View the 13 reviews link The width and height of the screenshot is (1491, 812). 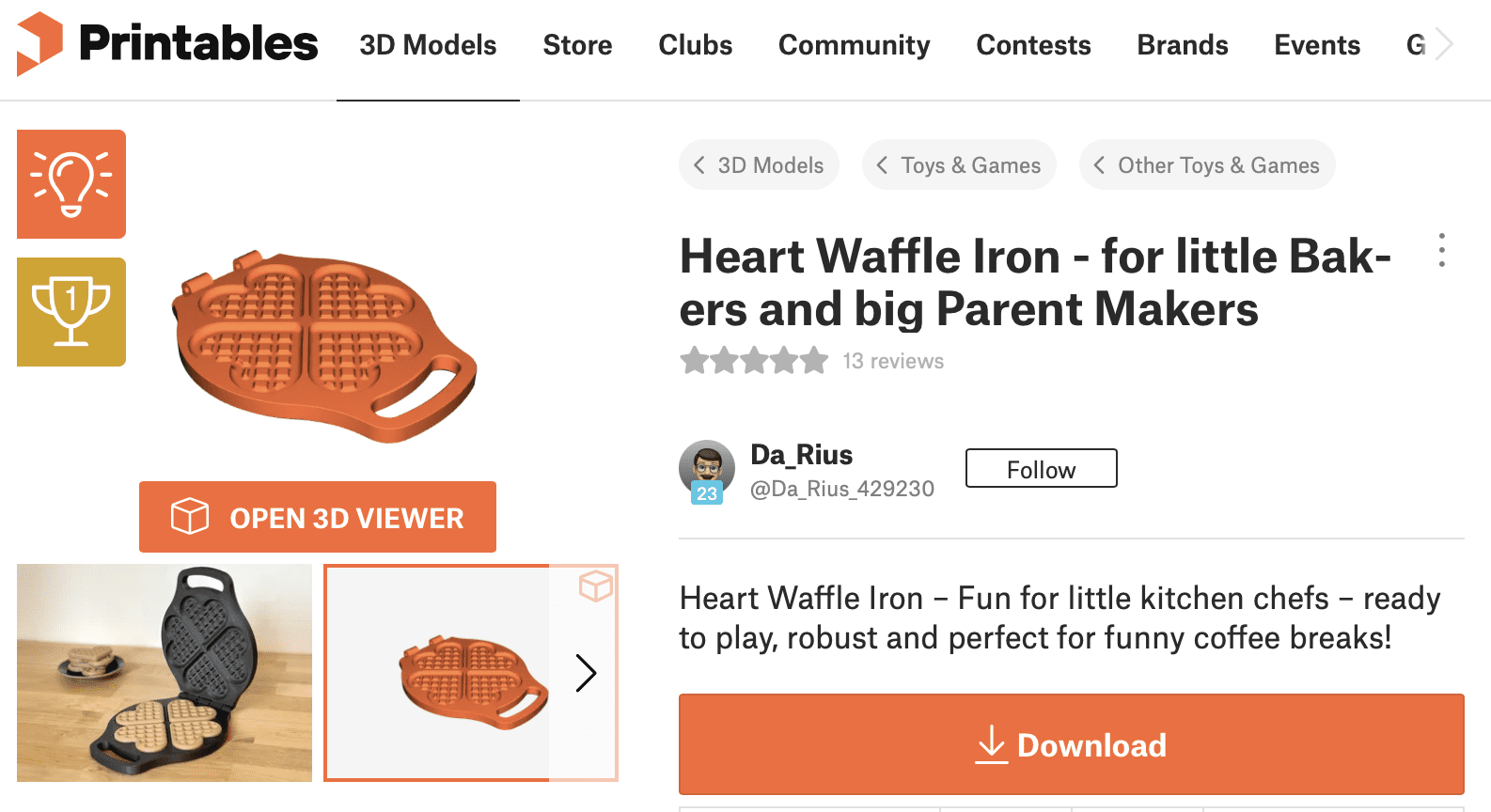893,361
